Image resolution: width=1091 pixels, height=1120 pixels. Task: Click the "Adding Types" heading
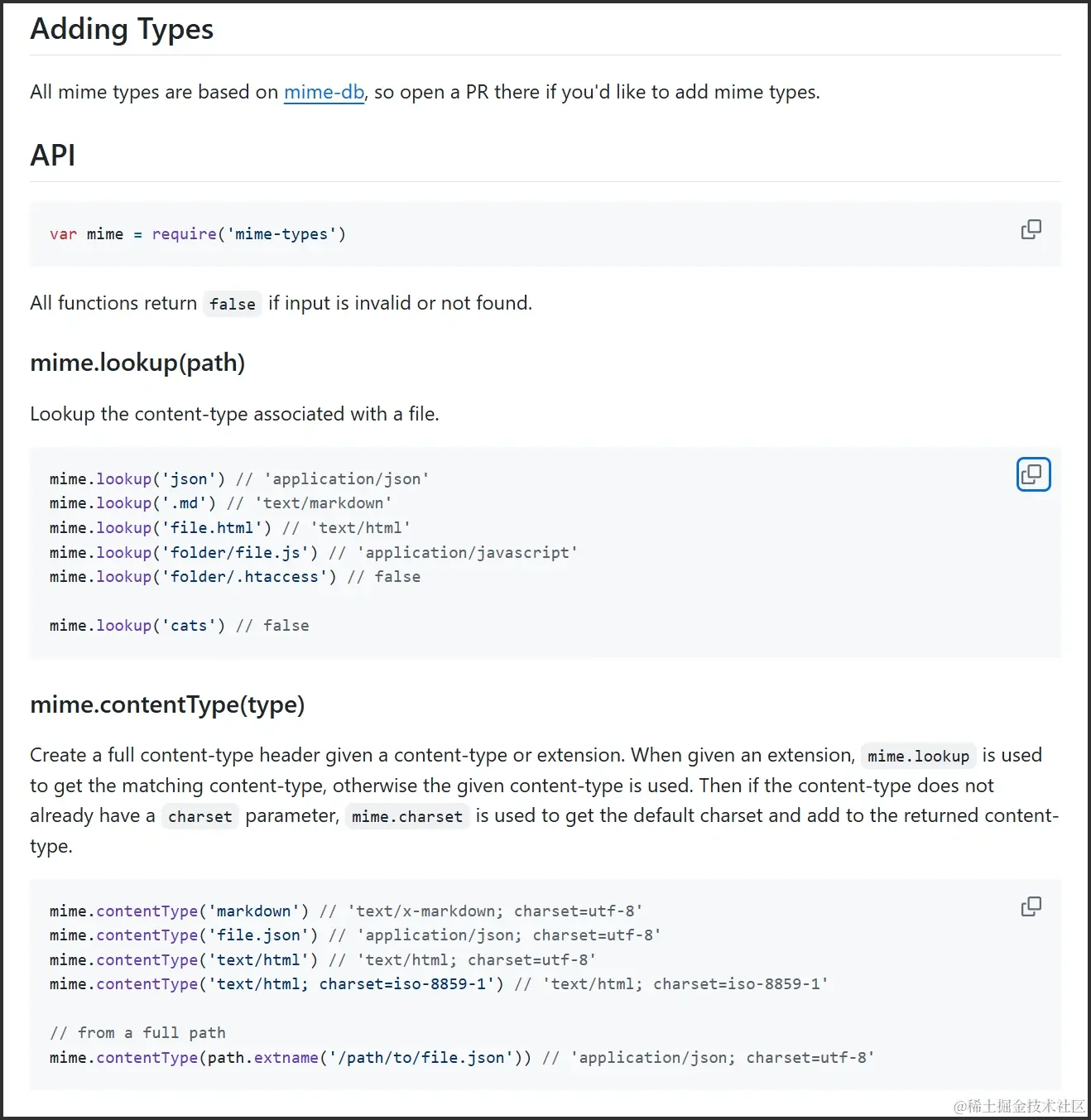[x=122, y=29]
